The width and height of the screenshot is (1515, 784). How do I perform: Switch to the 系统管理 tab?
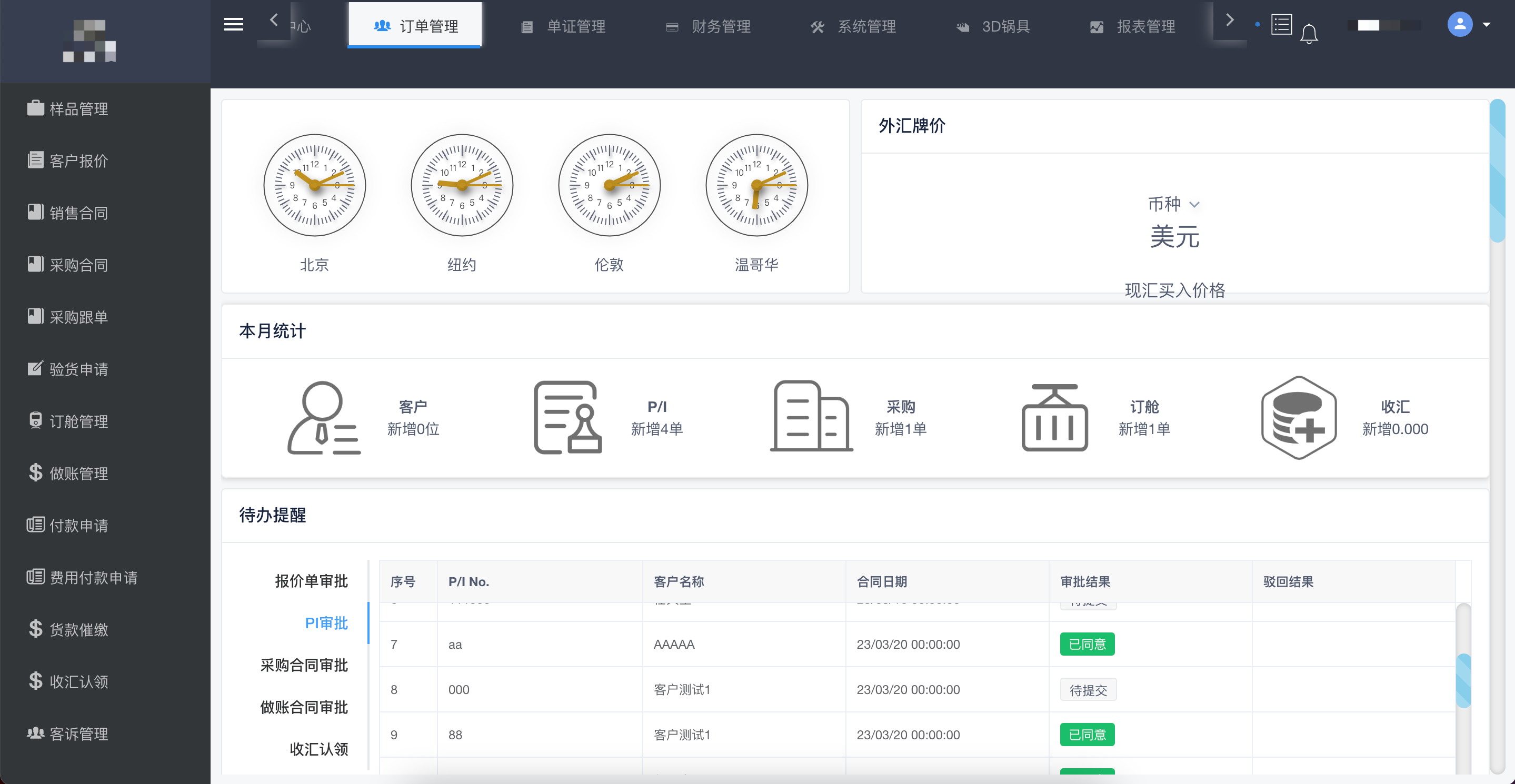pyautogui.click(x=853, y=26)
